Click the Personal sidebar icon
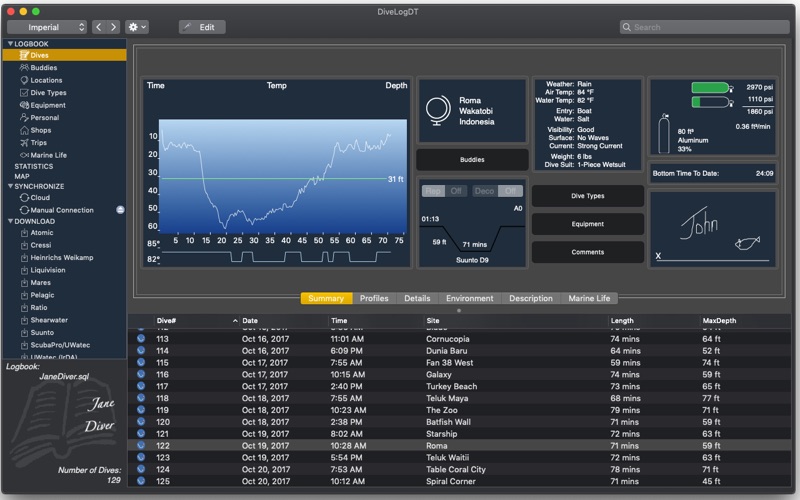Image resolution: width=800 pixels, height=500 pixels. pos(24,117)
